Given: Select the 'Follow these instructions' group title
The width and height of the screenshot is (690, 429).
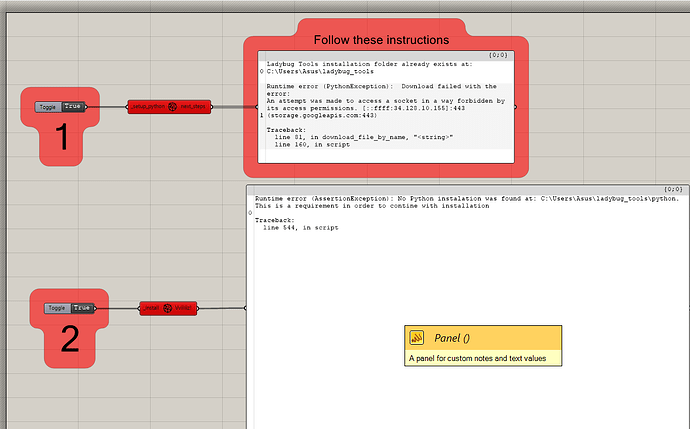Looking at the screenshot, I should (x=380, y=40).
